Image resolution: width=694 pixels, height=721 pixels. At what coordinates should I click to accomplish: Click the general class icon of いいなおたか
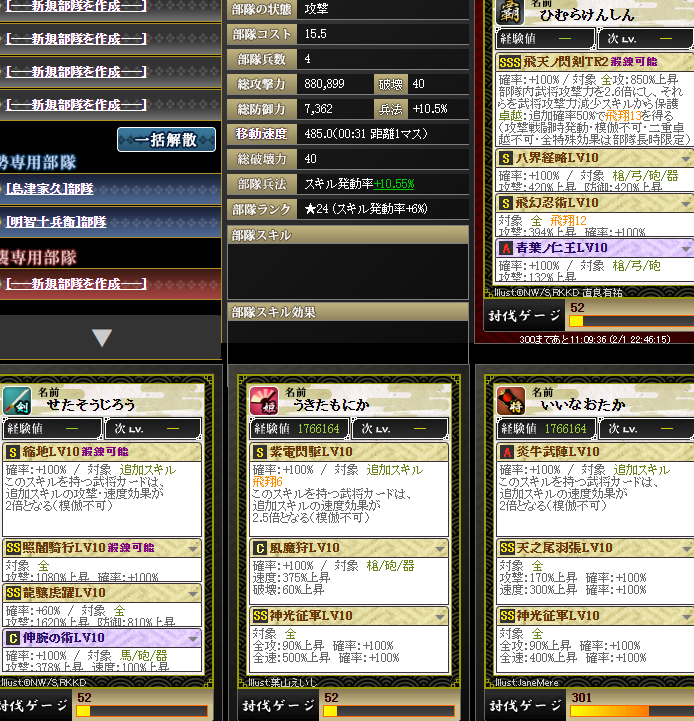pyautogui.click(x=510, y=401)
